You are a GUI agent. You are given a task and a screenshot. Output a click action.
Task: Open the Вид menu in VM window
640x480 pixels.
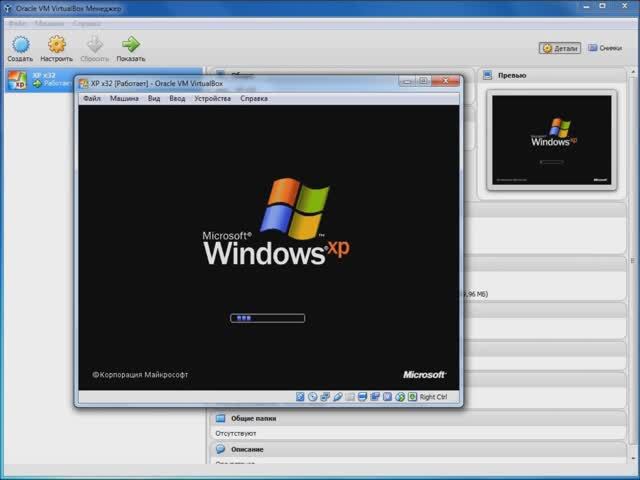[154, 98]
